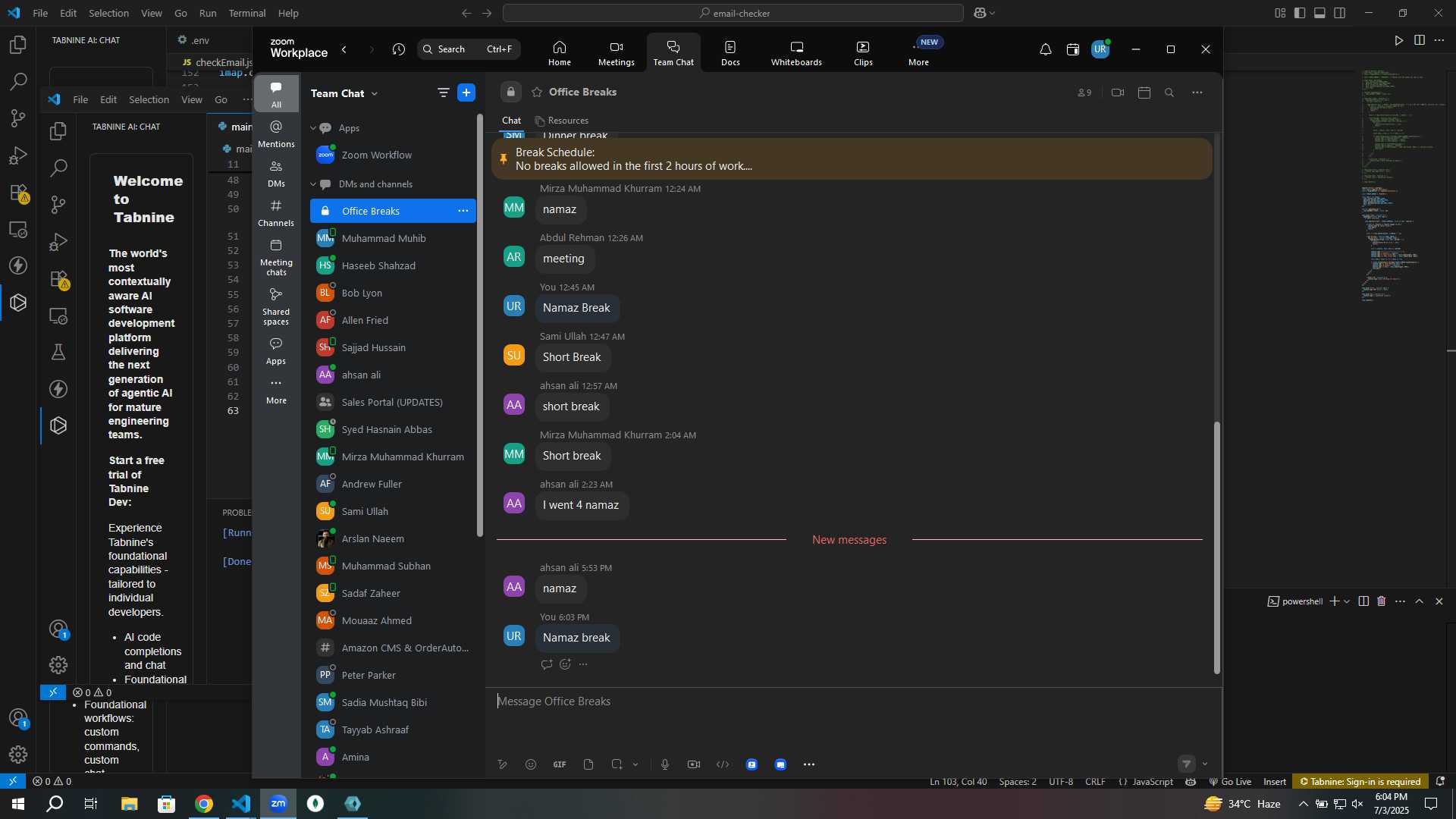Viewport: 1456px width, 819px height.
Task: Star the Office Breaks channel
Action: [x=537, y=92]
